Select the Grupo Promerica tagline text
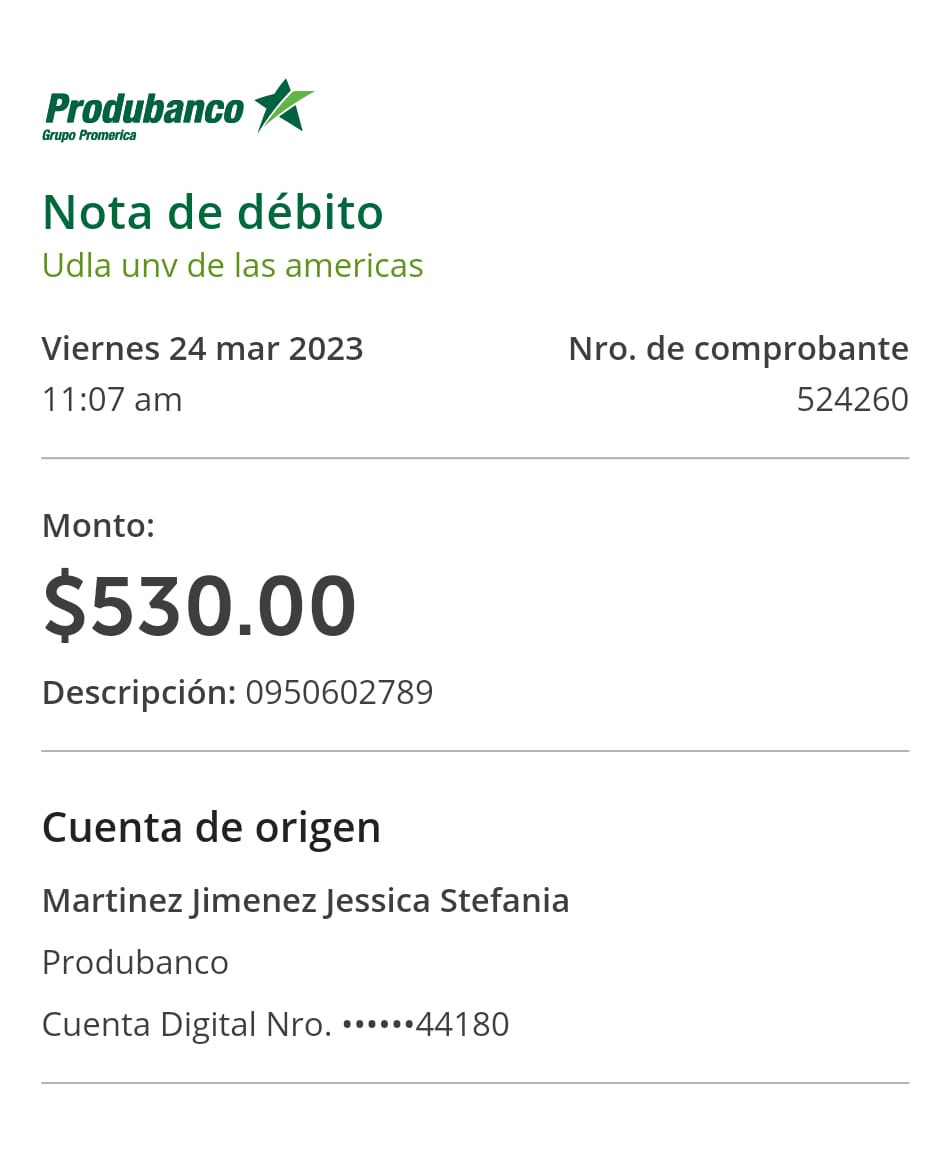This screenshot has height=1168, width=951. [89, 135]
